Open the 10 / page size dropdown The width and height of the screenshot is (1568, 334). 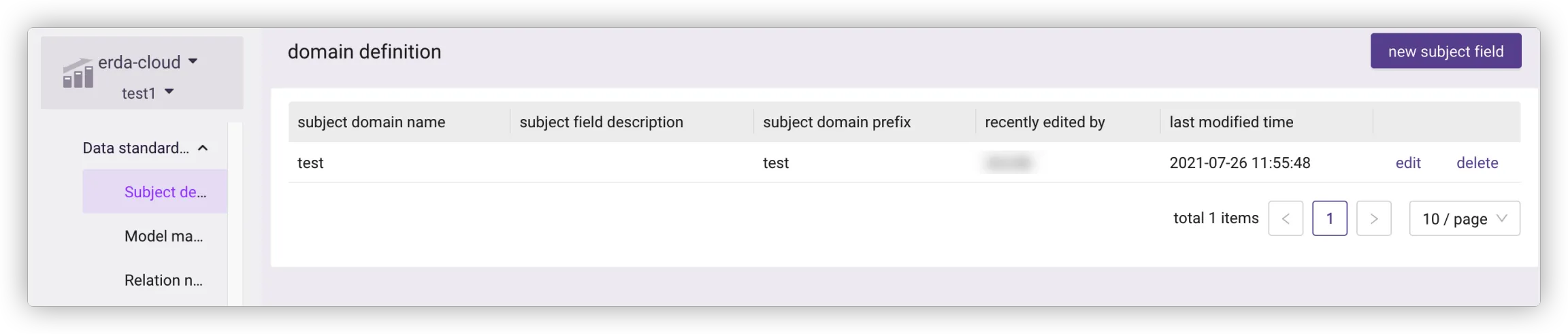point(1464,219)
